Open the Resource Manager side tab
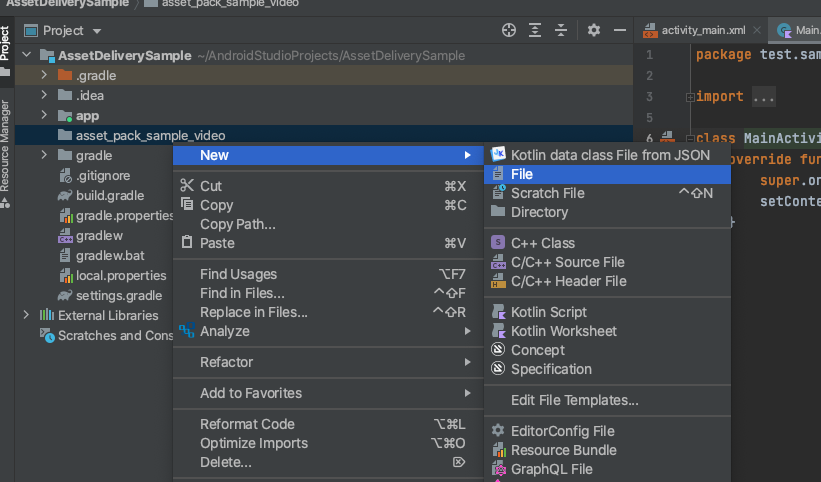The height and width of the screenshot is (482, 821). [5, 154]
